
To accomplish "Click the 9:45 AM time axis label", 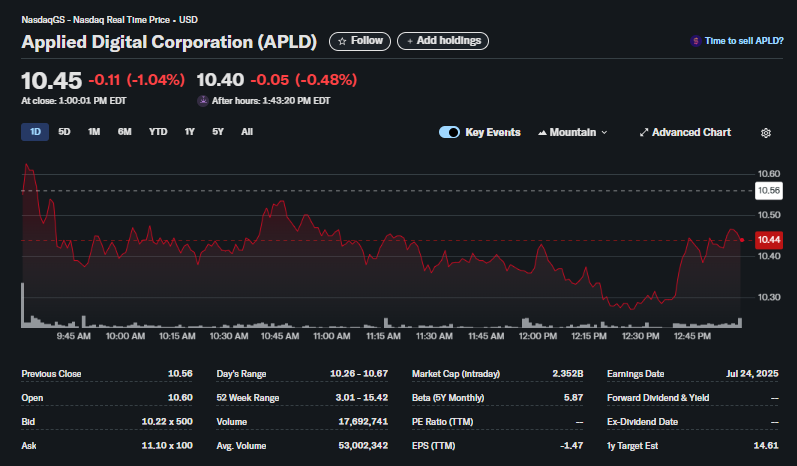I will click(x=74, y=336).
